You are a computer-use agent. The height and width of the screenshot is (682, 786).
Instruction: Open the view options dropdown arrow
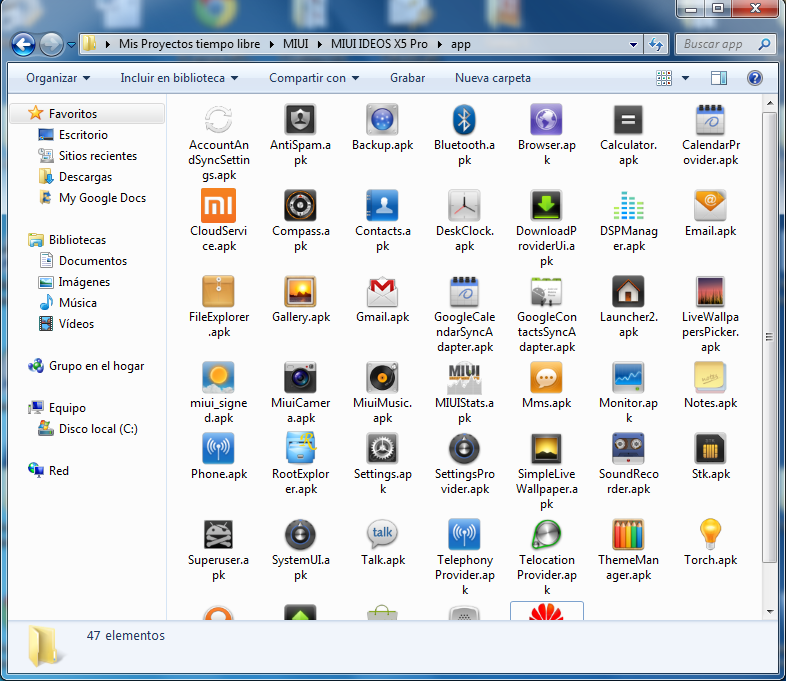pos(685,78)
